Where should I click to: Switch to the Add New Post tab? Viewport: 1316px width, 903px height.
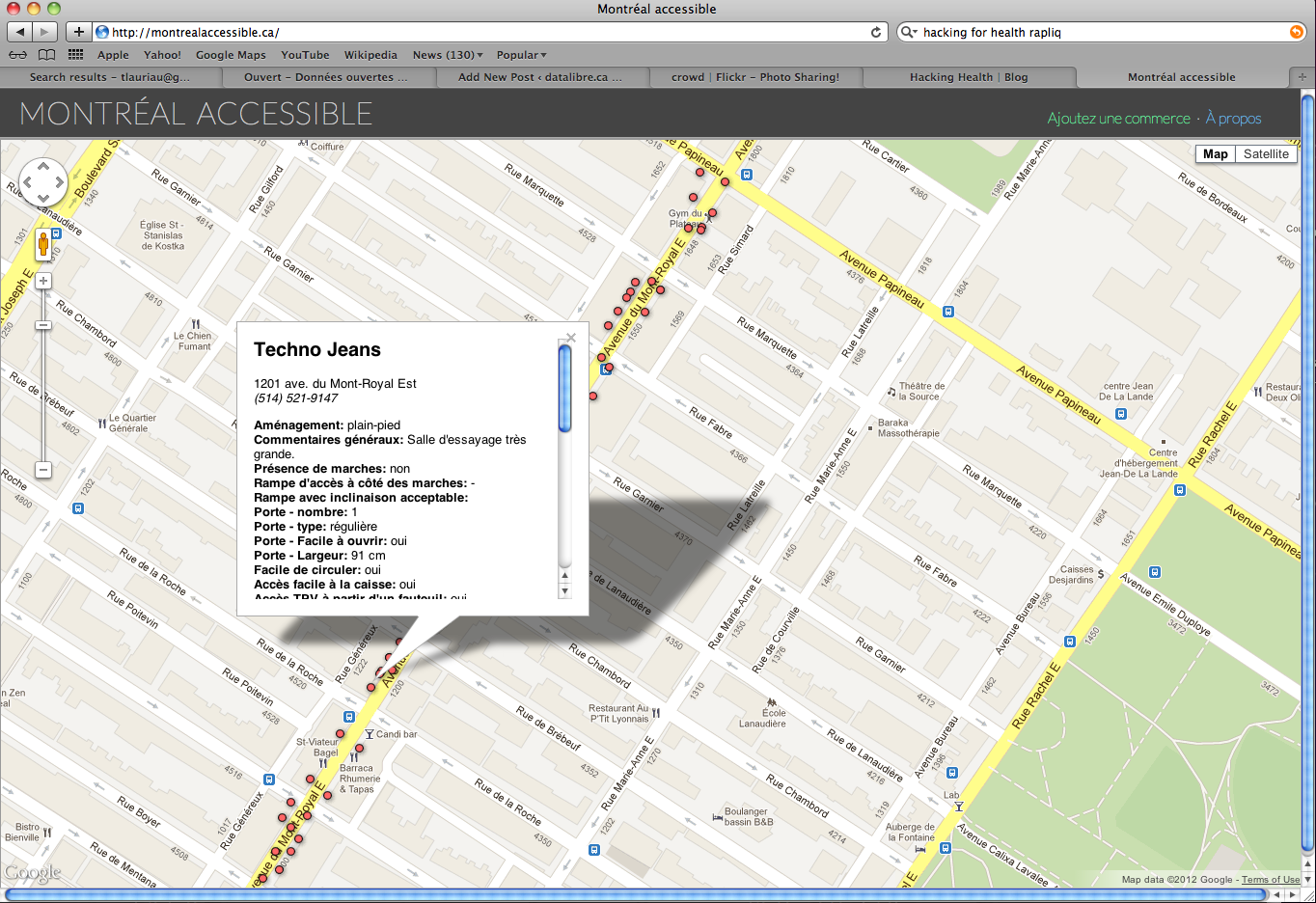click(540, 77)
